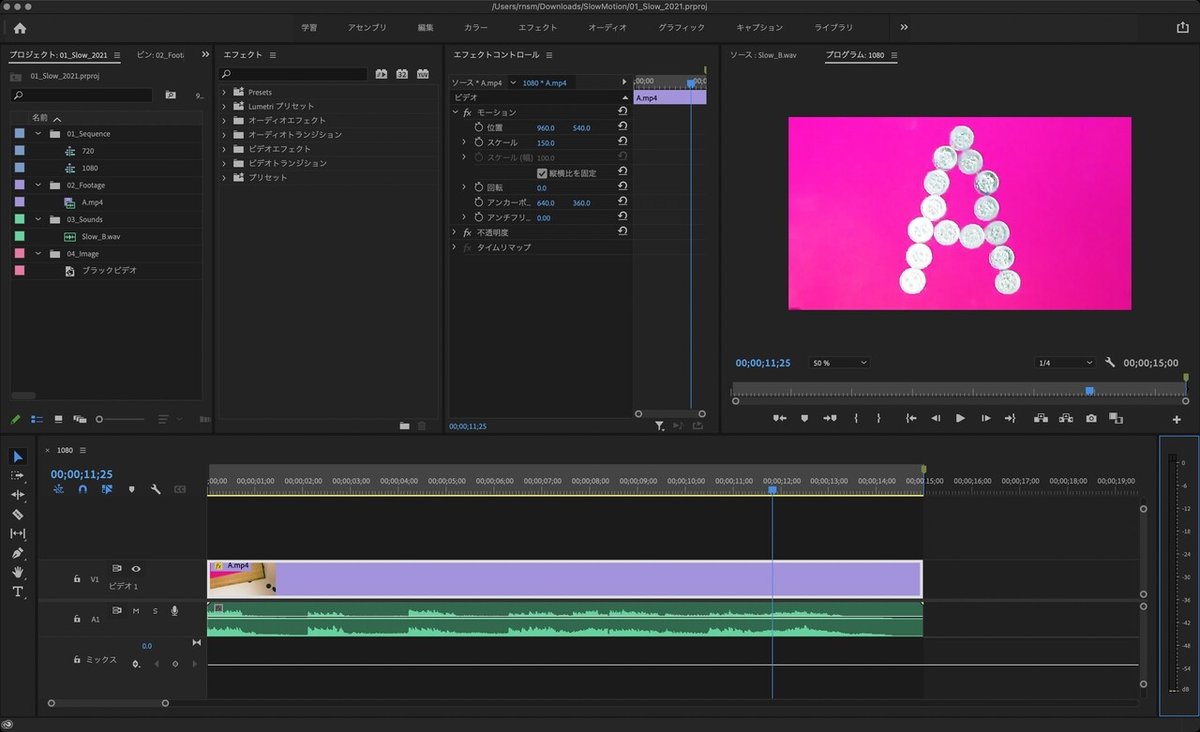Expand the オーディオトランジション folder
The image size is (1200, 732).
[224, 135]
